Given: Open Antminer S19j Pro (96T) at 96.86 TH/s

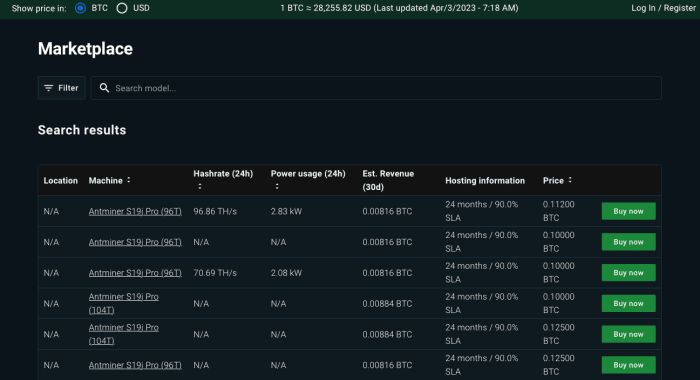Looking at the screenshot, I should (x=135, y=211).
